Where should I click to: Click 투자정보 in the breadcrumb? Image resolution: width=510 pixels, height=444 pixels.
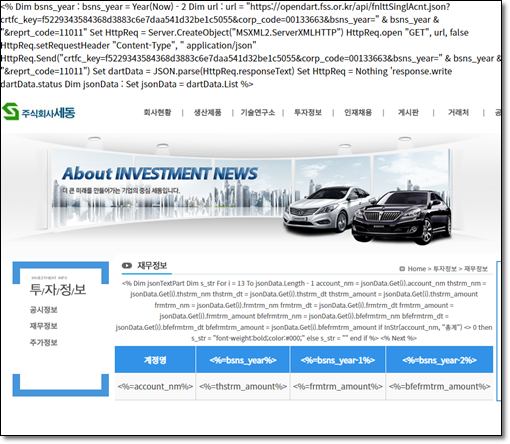(445, 269)
